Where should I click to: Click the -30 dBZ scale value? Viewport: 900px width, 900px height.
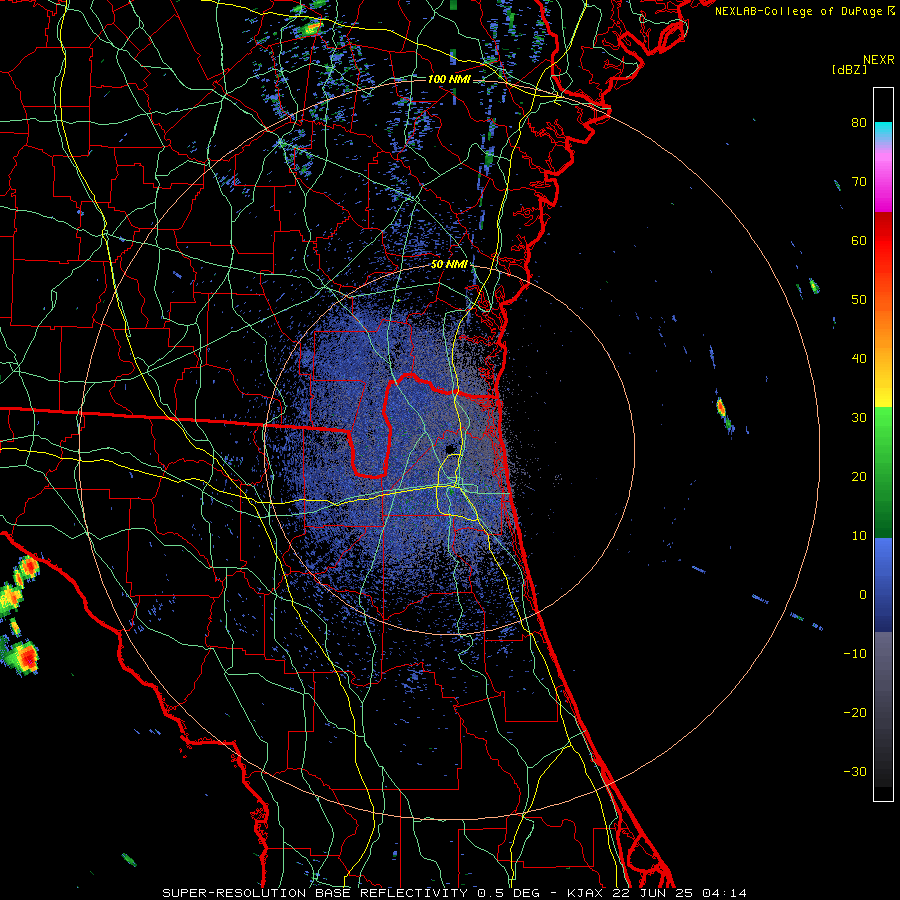[855, 772]
